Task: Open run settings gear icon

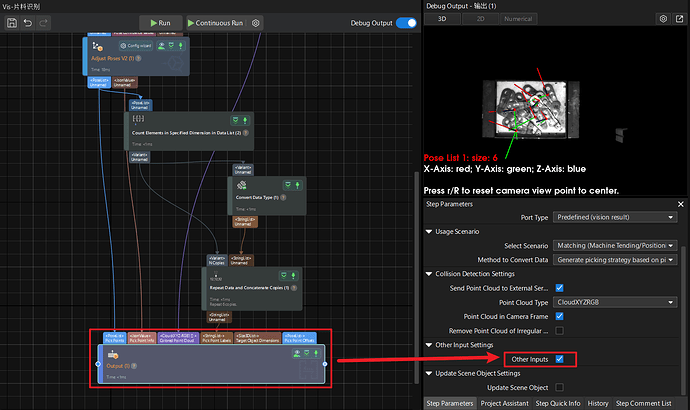Action: [x=256, y=22]
